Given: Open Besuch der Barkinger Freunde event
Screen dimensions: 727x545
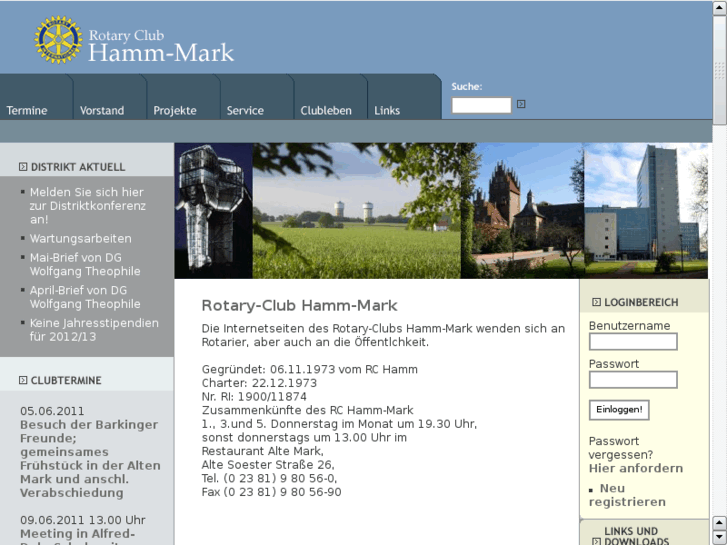Looking at the screenshot, I should tap(90, 458).
